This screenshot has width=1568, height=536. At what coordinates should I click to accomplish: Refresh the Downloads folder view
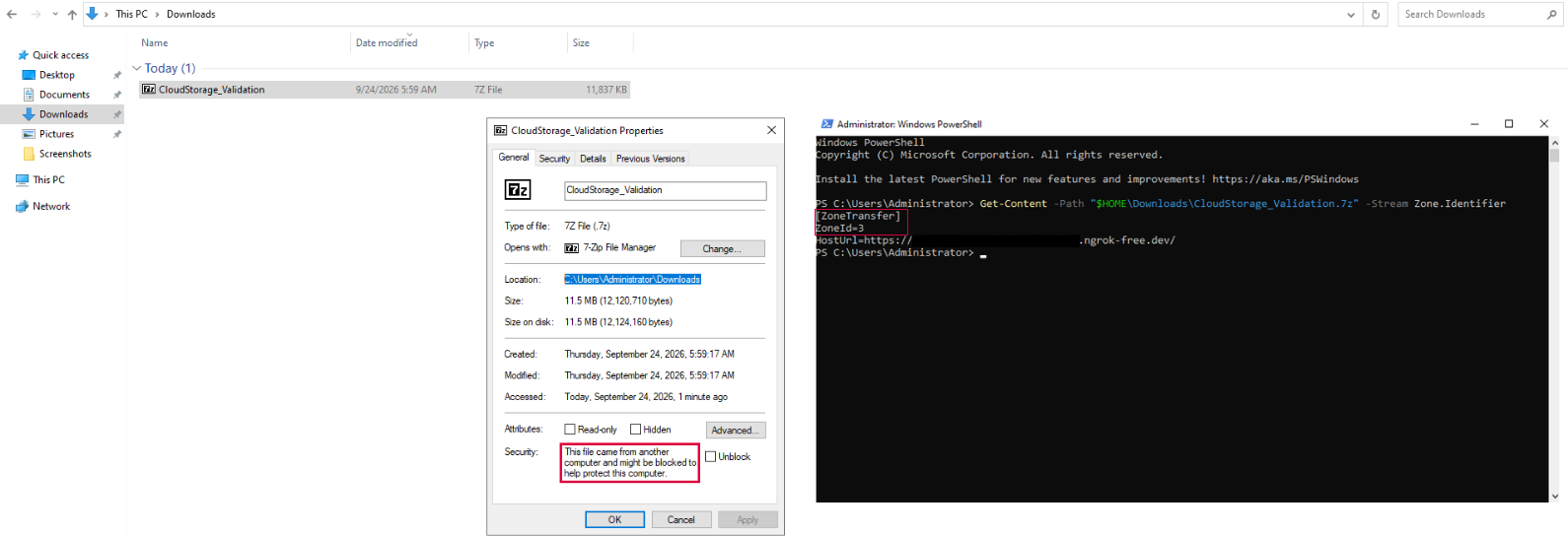pos(1376,14)
